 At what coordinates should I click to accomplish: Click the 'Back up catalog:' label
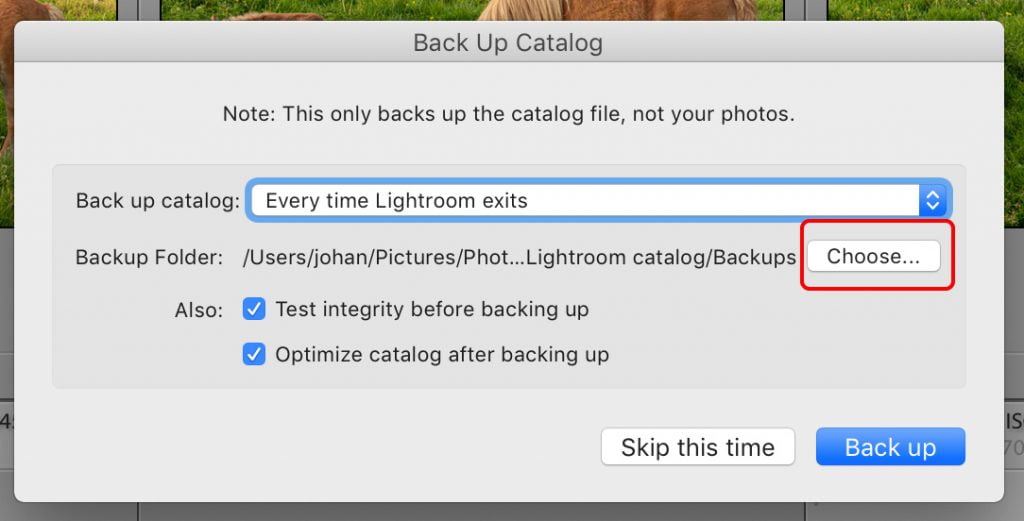[158, 200]
